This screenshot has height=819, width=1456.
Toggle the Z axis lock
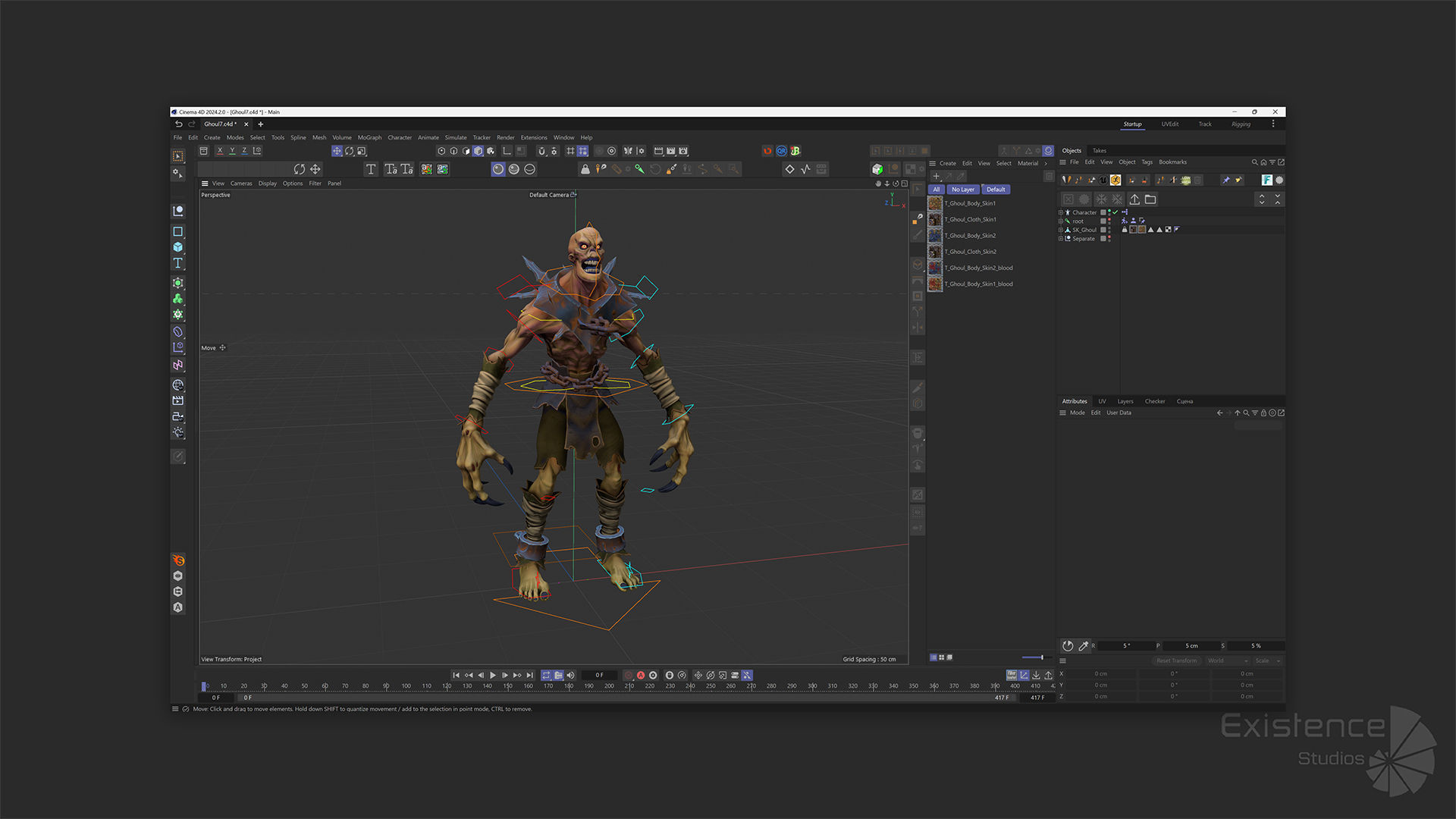click(x=244, y=151)
